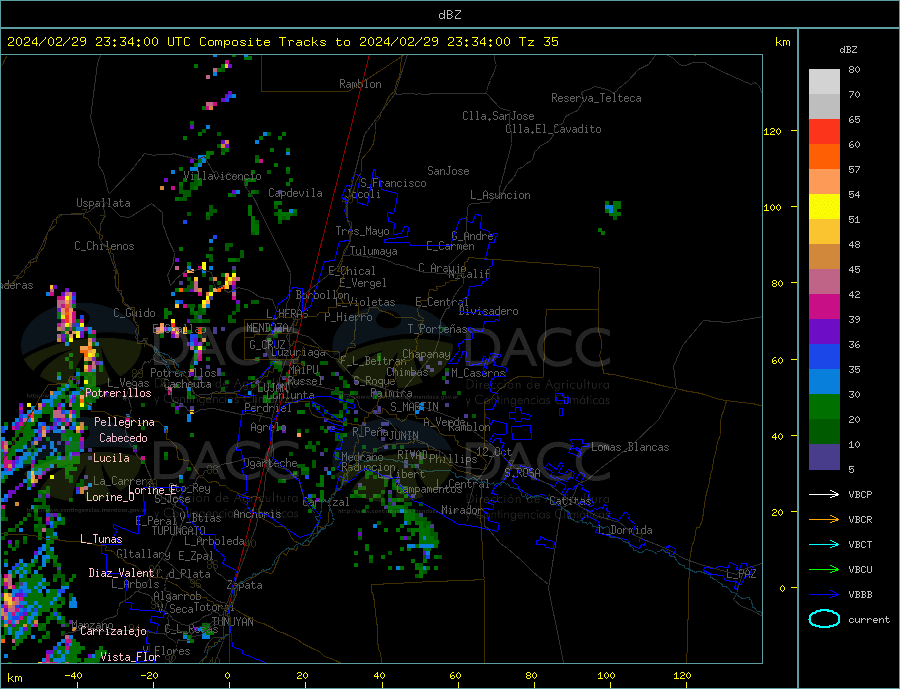Click the 'Diaz_Valent' pink label
The height and width of the screenshot is (689, 900).
(121, 573)
